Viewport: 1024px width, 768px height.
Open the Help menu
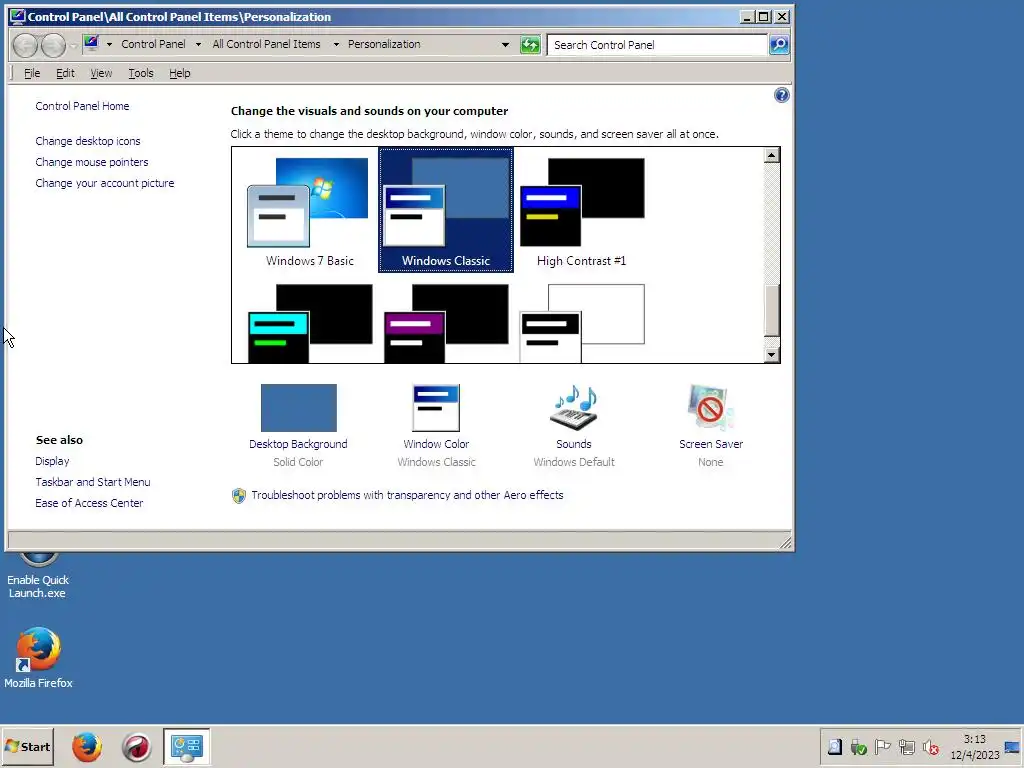click(180, 73)
